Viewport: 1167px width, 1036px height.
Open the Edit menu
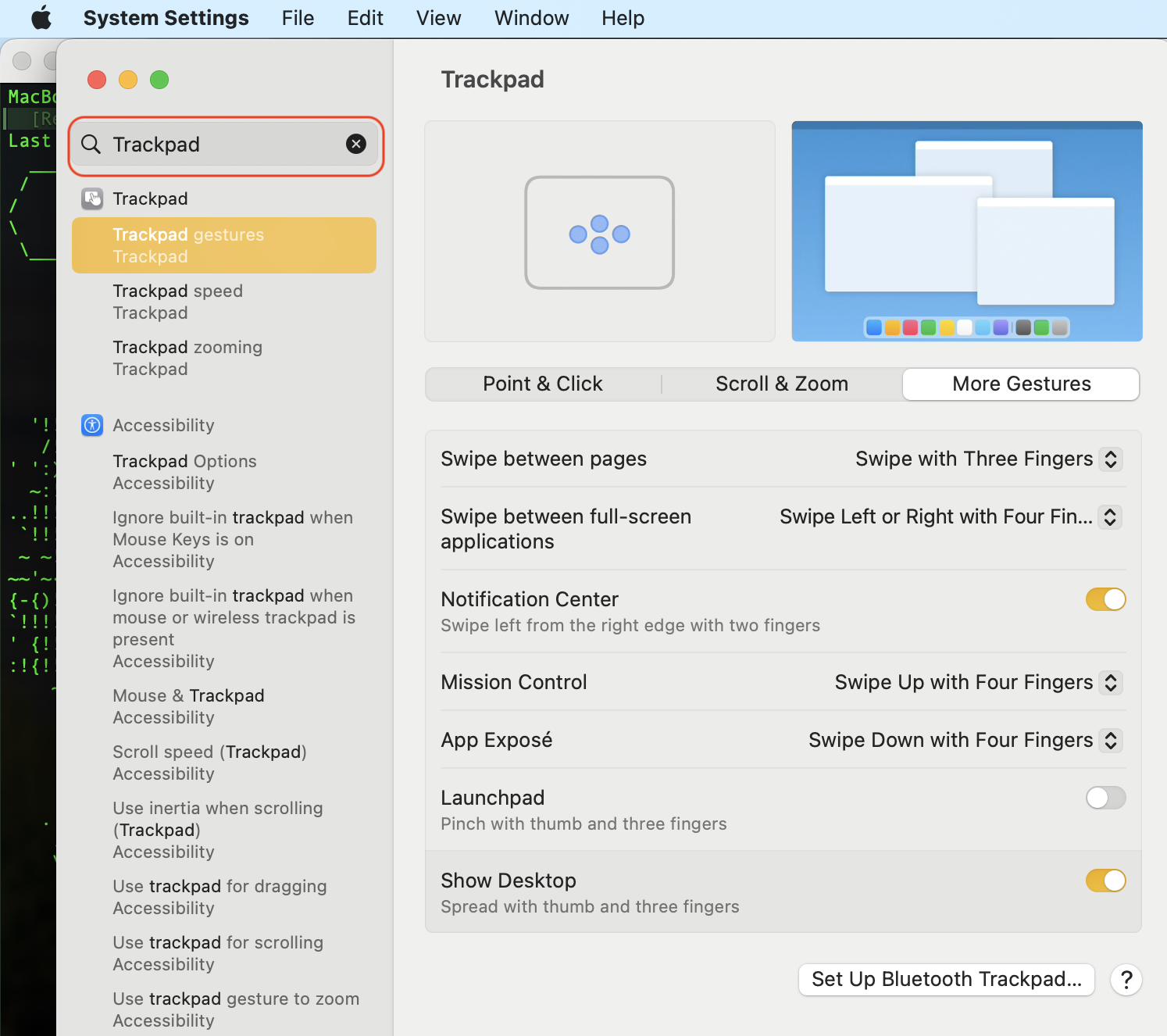[366, 18]
